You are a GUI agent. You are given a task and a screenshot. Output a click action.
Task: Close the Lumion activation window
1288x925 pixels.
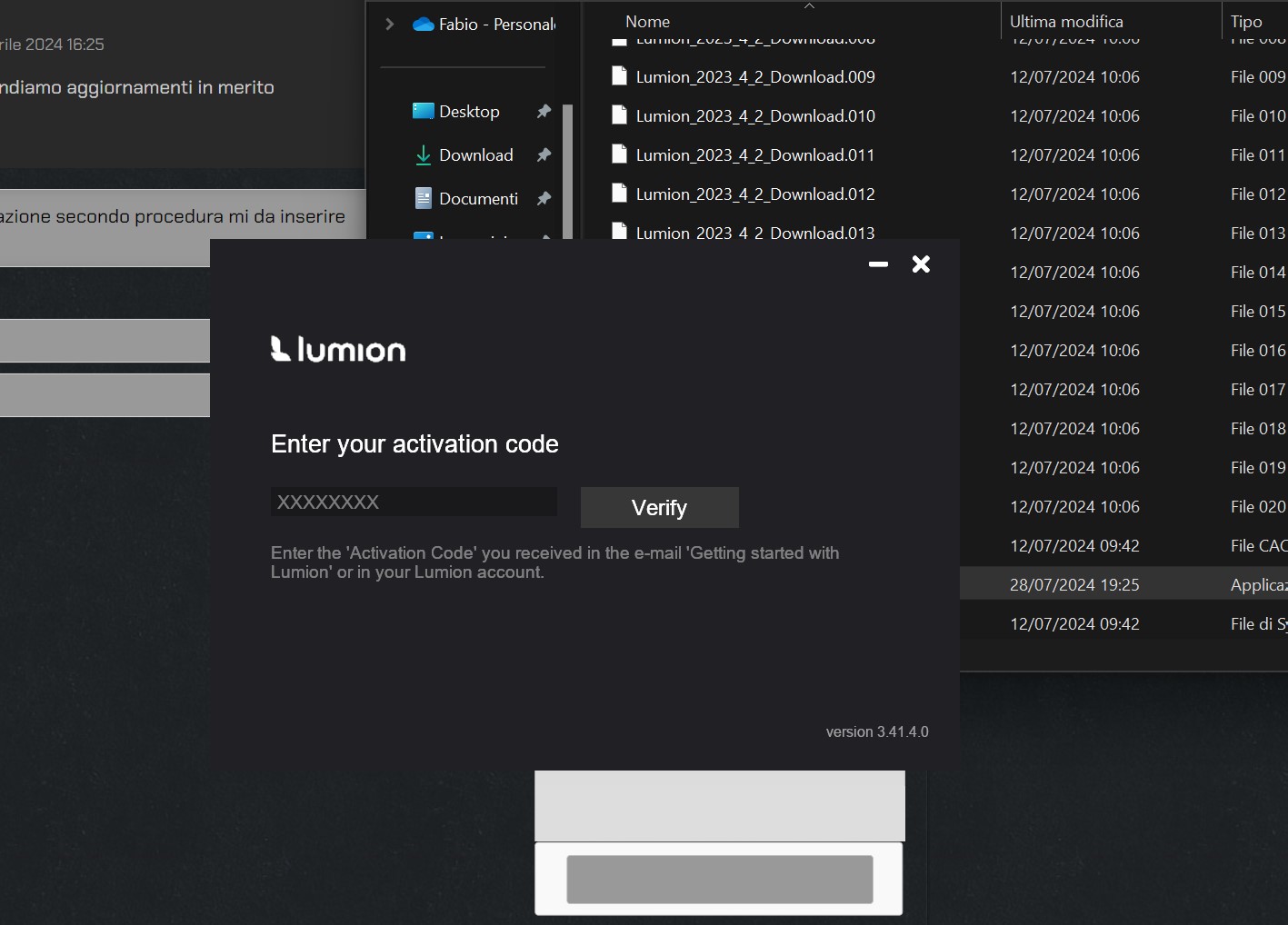(x=921, y=264)
